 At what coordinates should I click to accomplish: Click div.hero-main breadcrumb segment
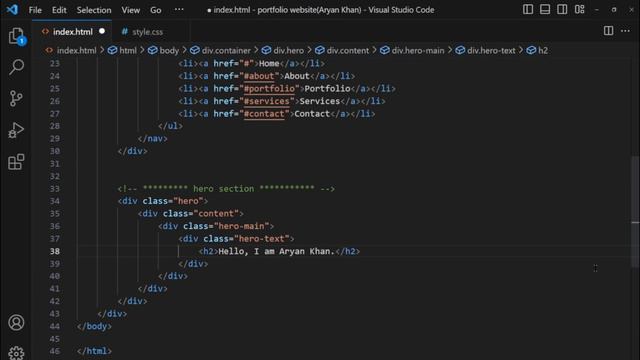pyautogui.click(x=418, y=50)
